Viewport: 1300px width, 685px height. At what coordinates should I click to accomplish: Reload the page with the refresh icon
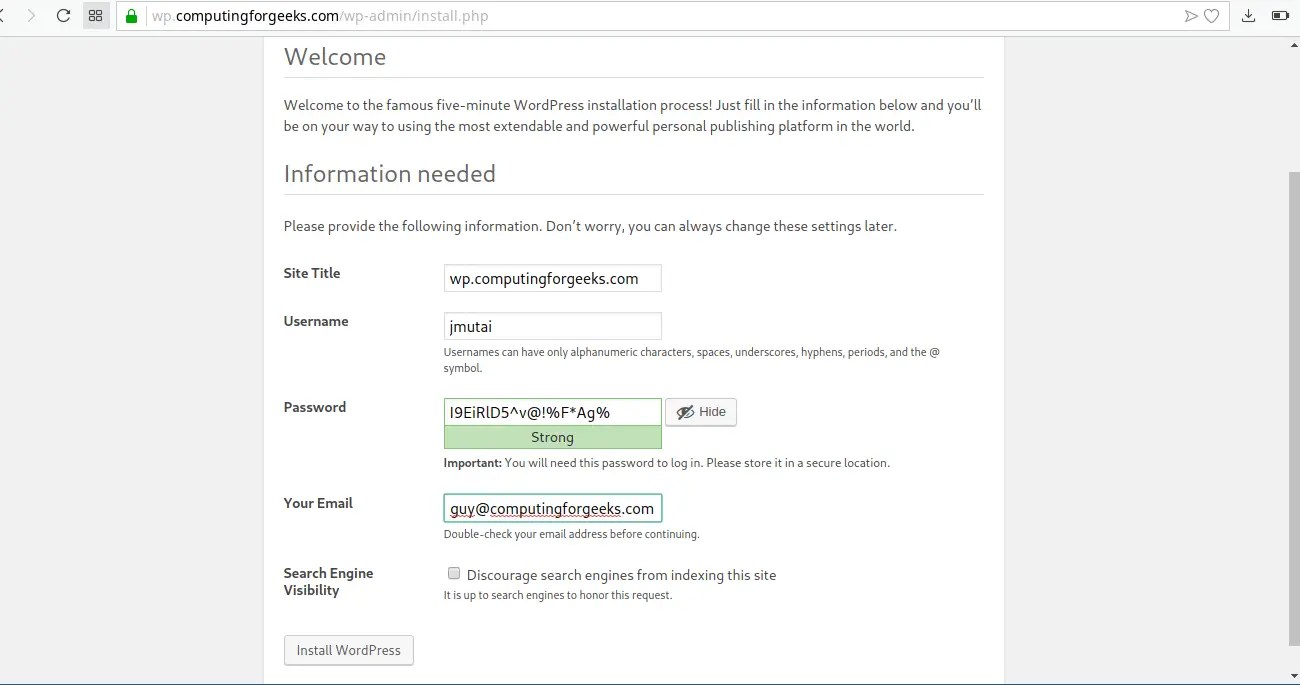click(63, 16)
